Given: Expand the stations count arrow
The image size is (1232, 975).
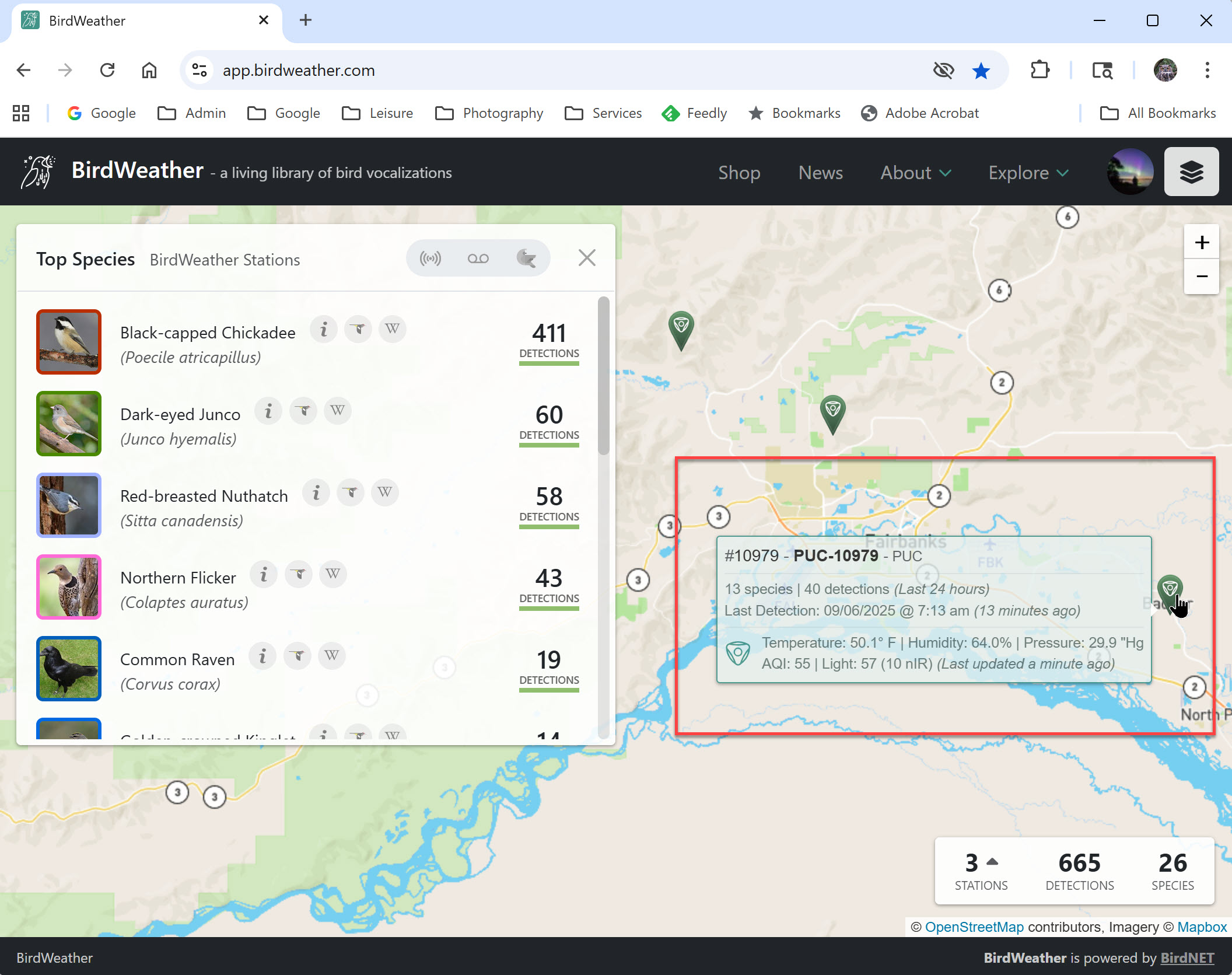Looking at the screenshot, I should [x=992, y=861].
